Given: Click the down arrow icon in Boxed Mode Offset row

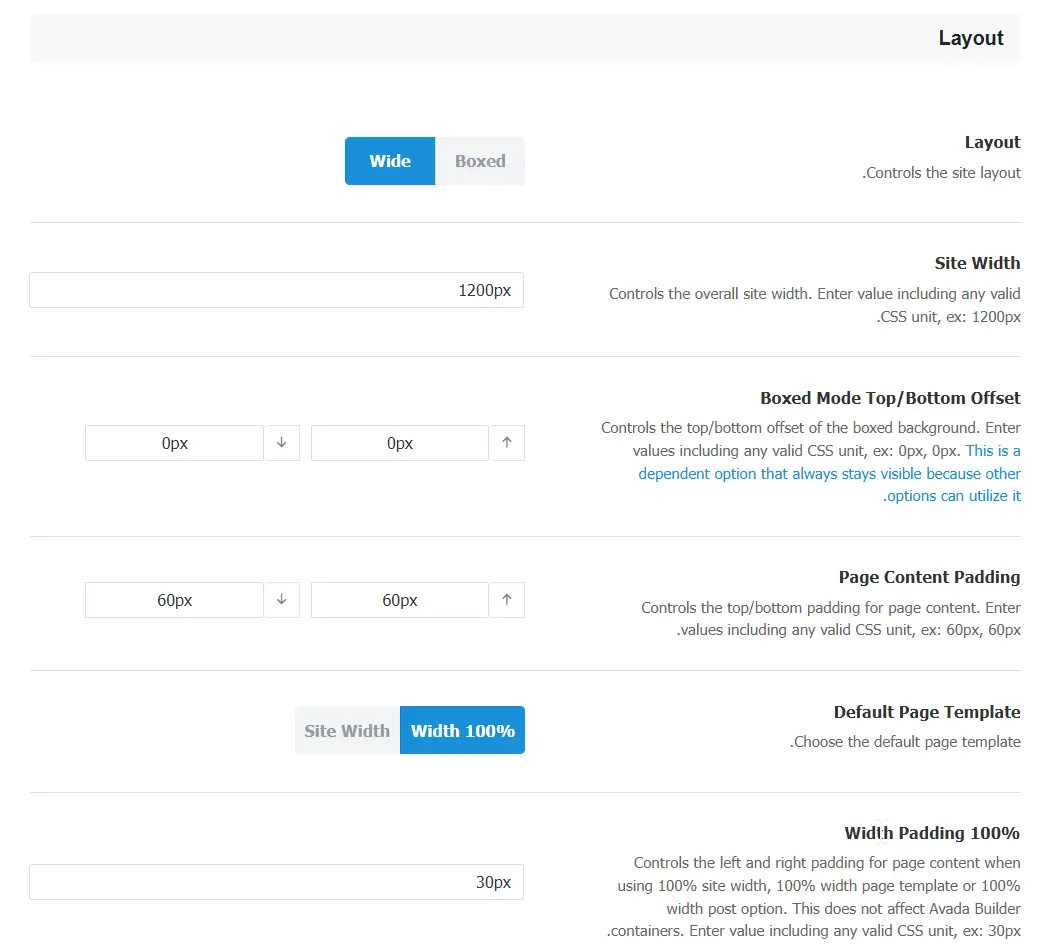Looking at the screenshot, I should [x=282, y=443].
